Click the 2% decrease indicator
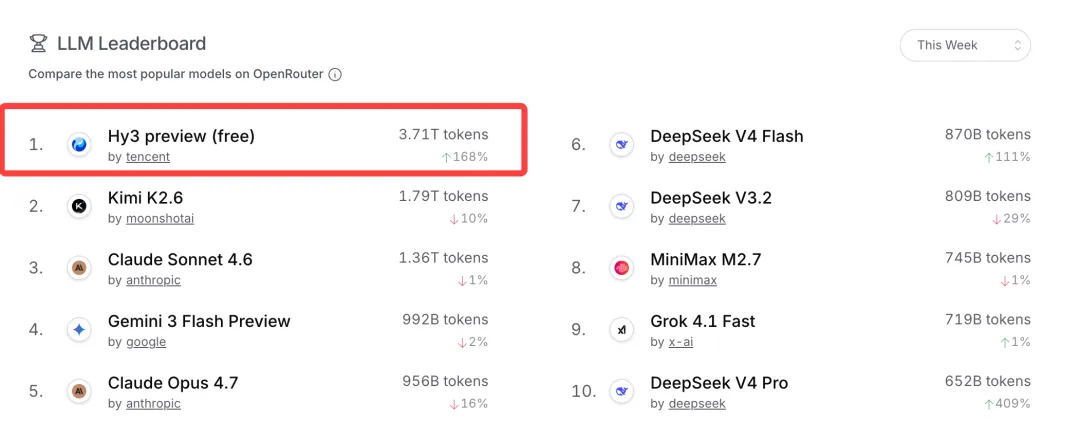Viewport: 1080px width, 439px height. point(472,343)
